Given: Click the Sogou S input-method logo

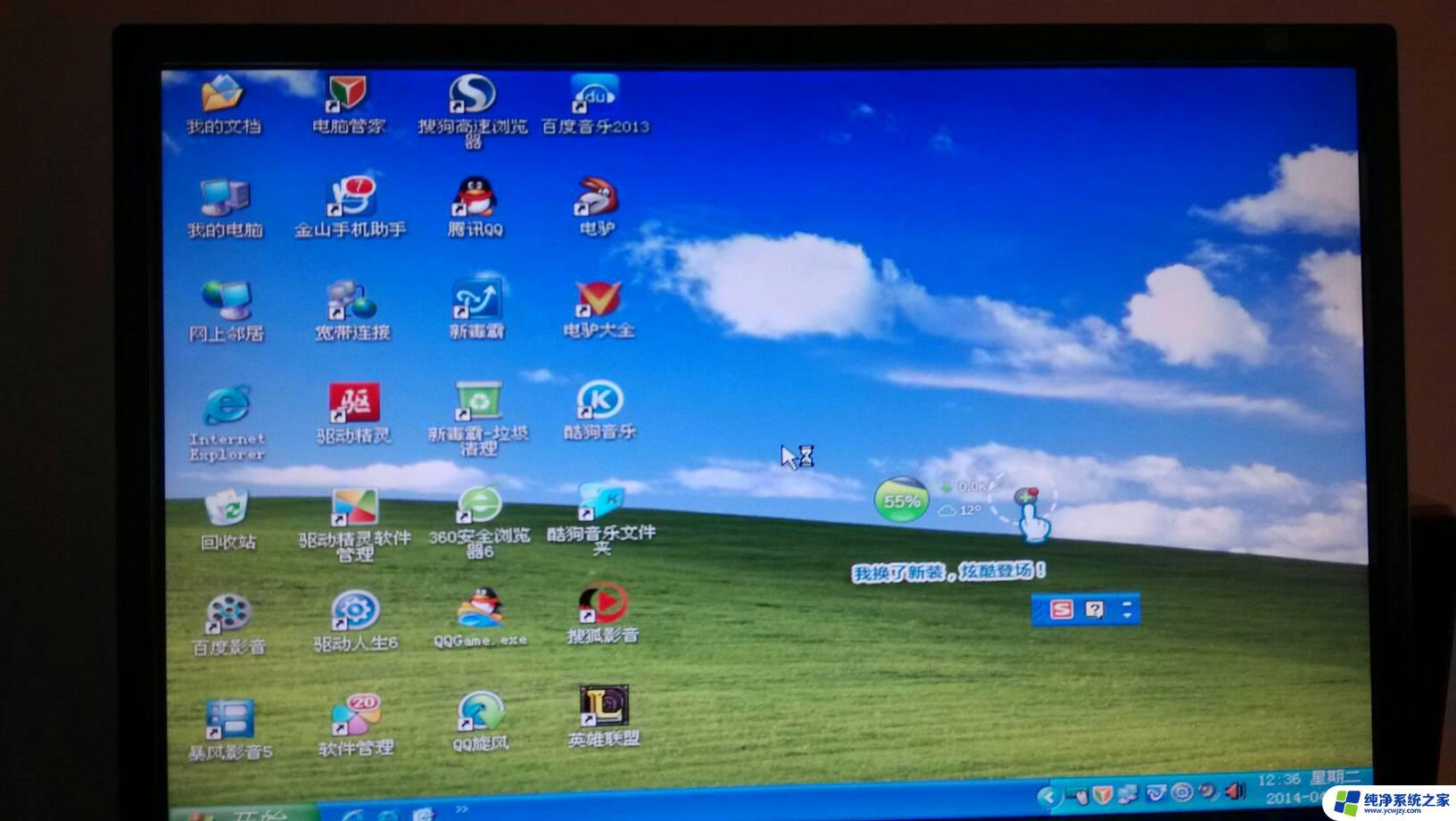Looking at the screenshot, I should tap(1062, 610).
